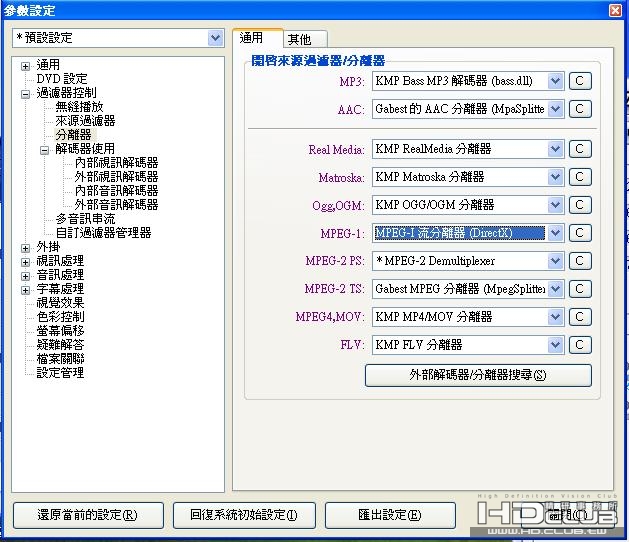Viewport: 629px width, 542px height.
Task: Click the C button for MPEG4,MOV
Action: [580, 317]
